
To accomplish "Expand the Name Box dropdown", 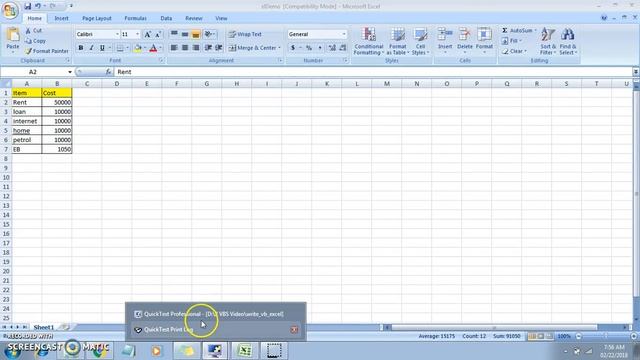I will tap(70, 72).
